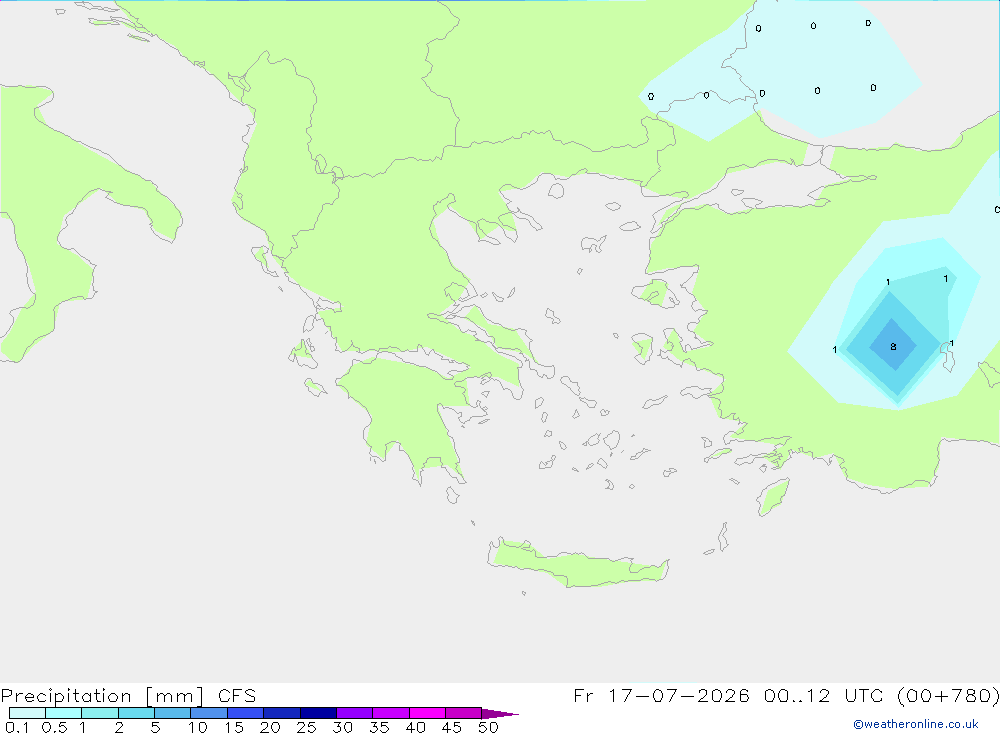
Task: Click the legend swatch between 0.5 and 1
Action: tap(64, 713)
